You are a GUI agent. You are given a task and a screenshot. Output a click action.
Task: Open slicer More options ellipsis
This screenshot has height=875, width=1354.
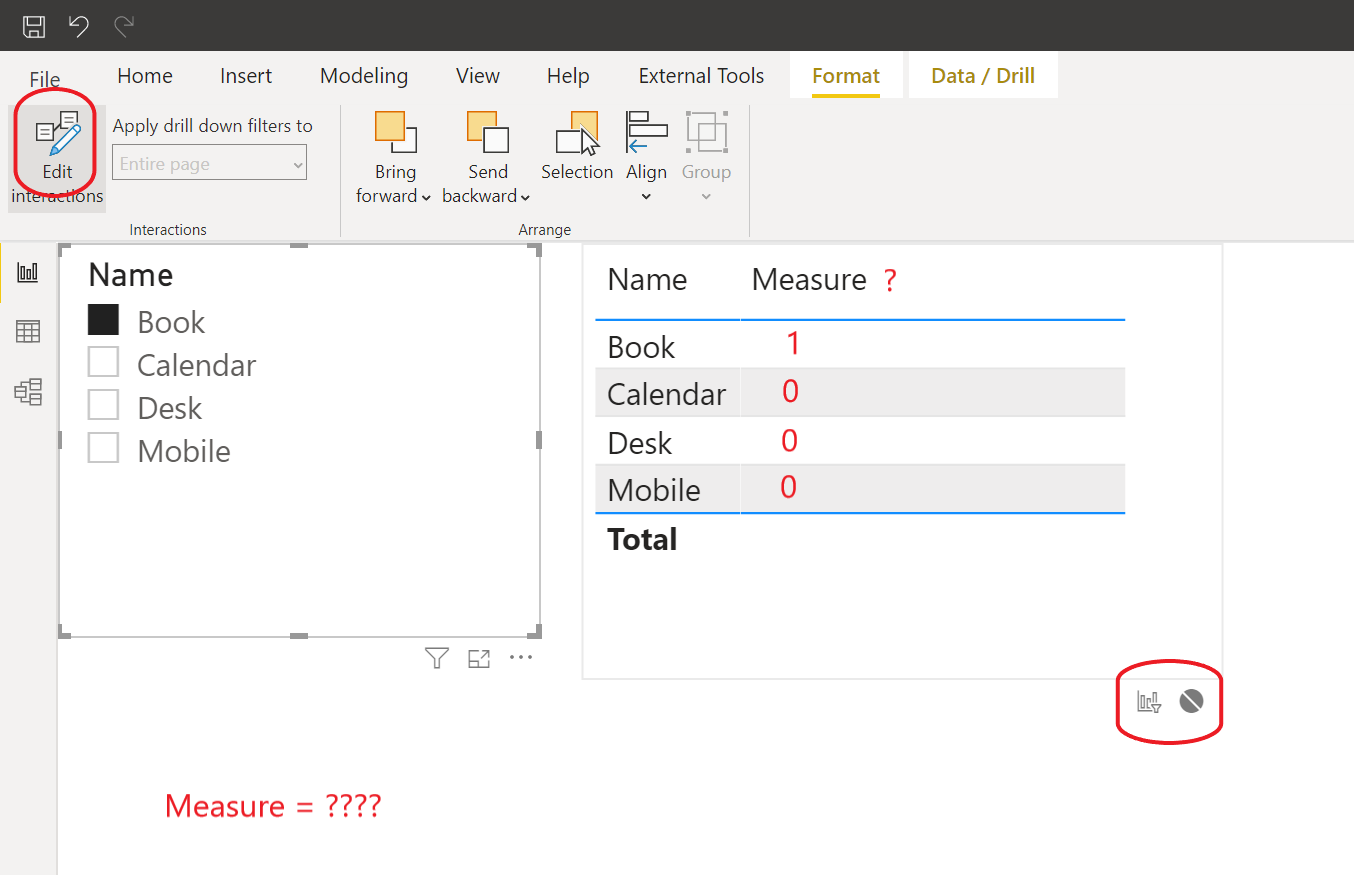click(521, 658)
